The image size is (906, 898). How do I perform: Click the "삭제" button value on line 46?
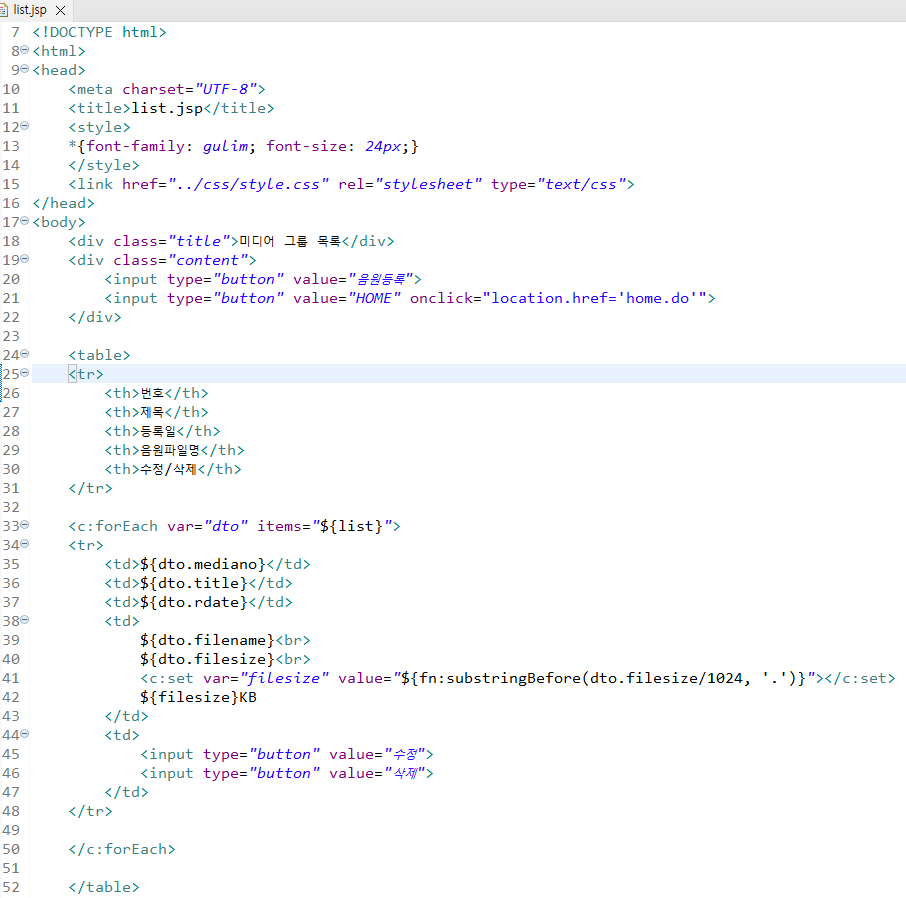405,773
